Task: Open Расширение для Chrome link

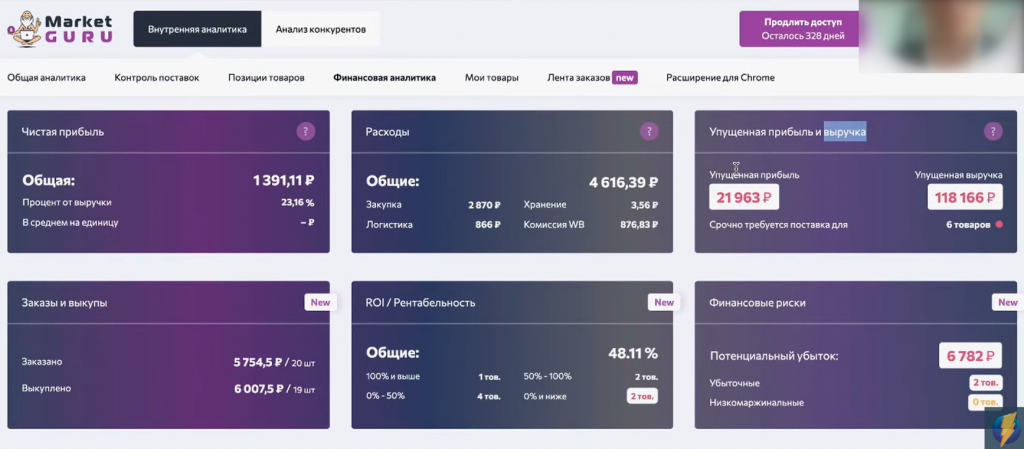Action: [x=720, y=77]
